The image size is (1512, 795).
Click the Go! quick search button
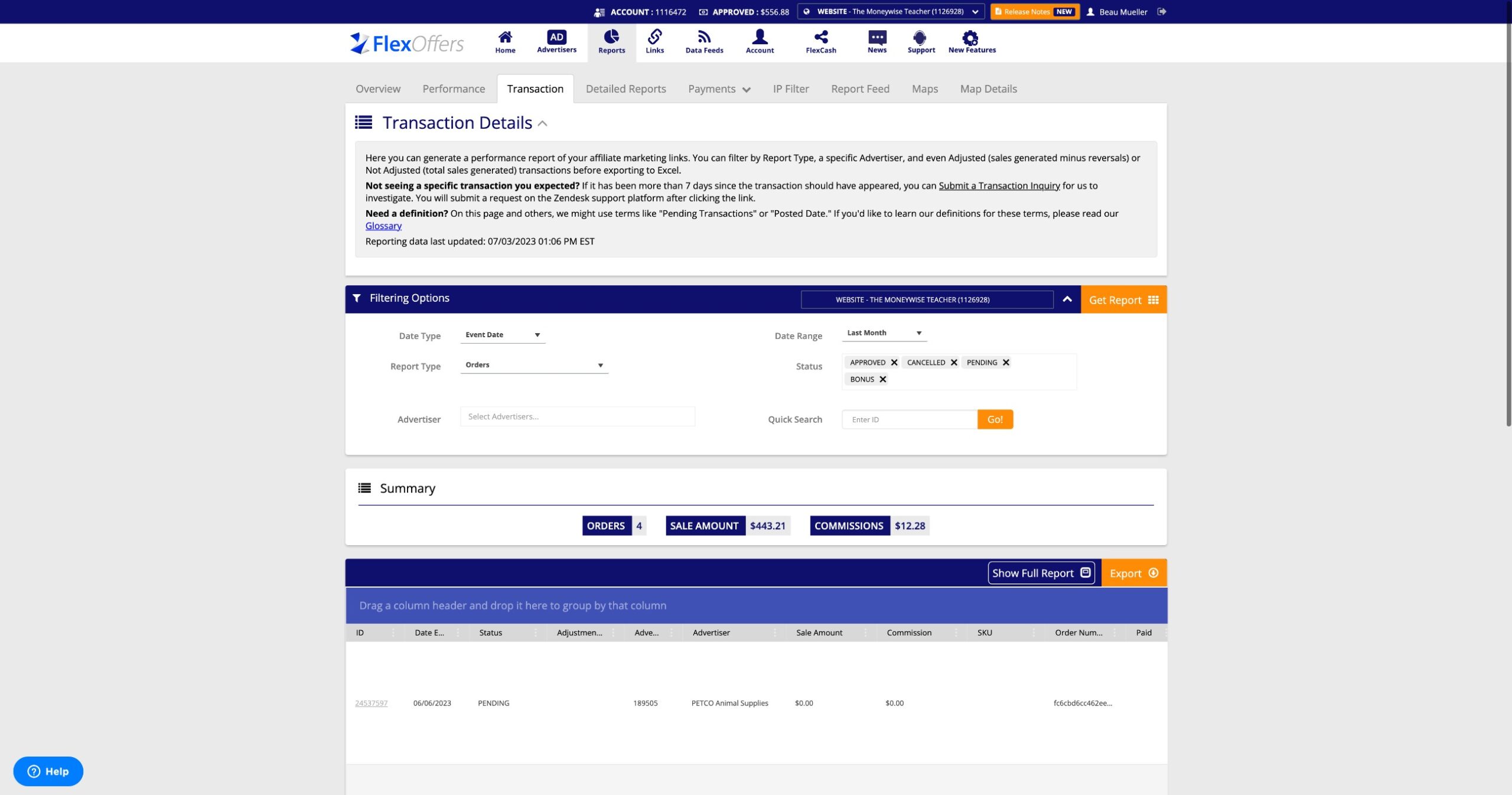[x=995, y=419]
